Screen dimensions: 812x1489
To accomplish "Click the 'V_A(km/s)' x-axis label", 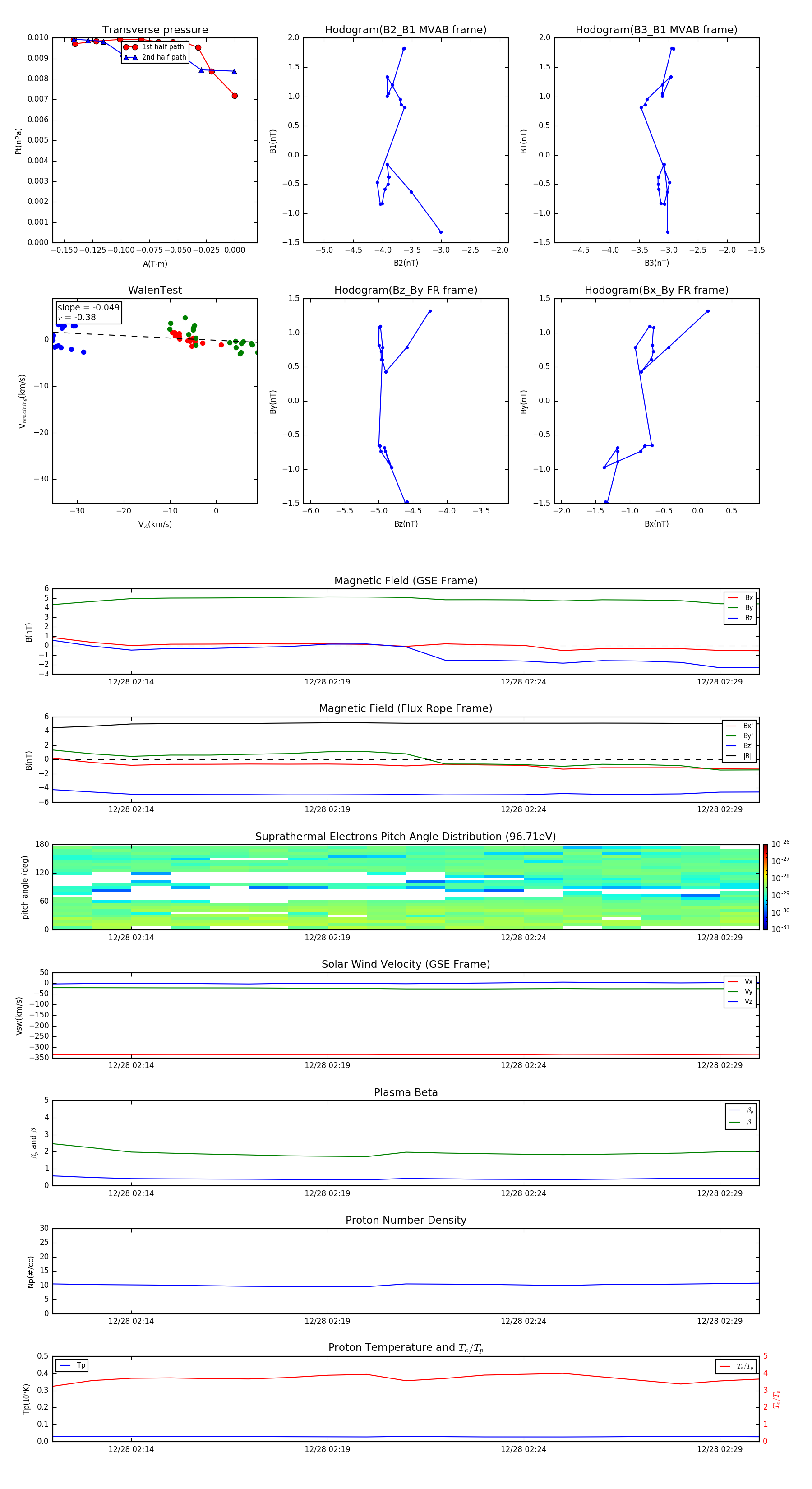I will coord(155,524).
